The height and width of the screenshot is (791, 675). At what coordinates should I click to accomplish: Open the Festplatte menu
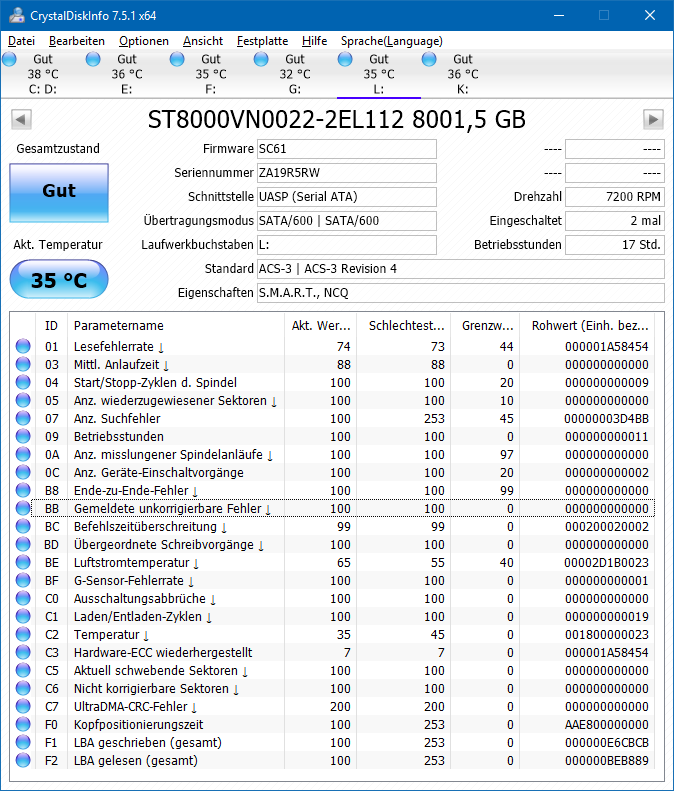[262, 41]
